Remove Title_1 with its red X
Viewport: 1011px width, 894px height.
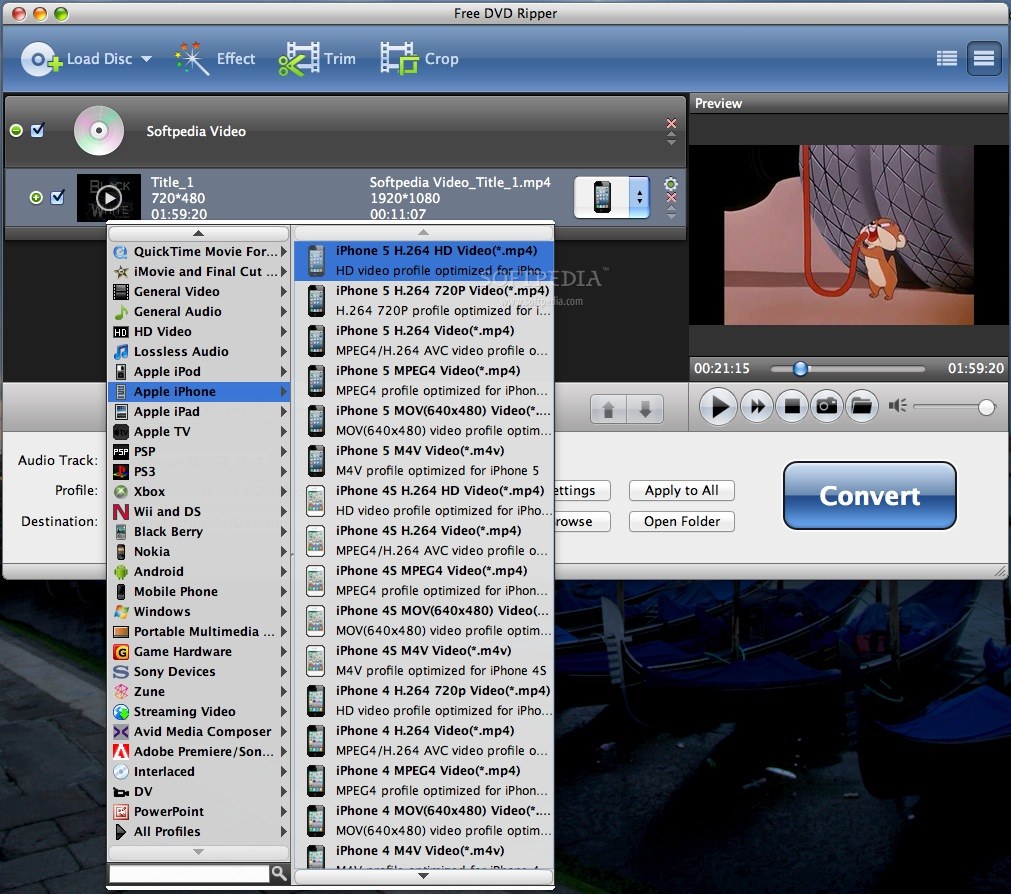(671, 198)
